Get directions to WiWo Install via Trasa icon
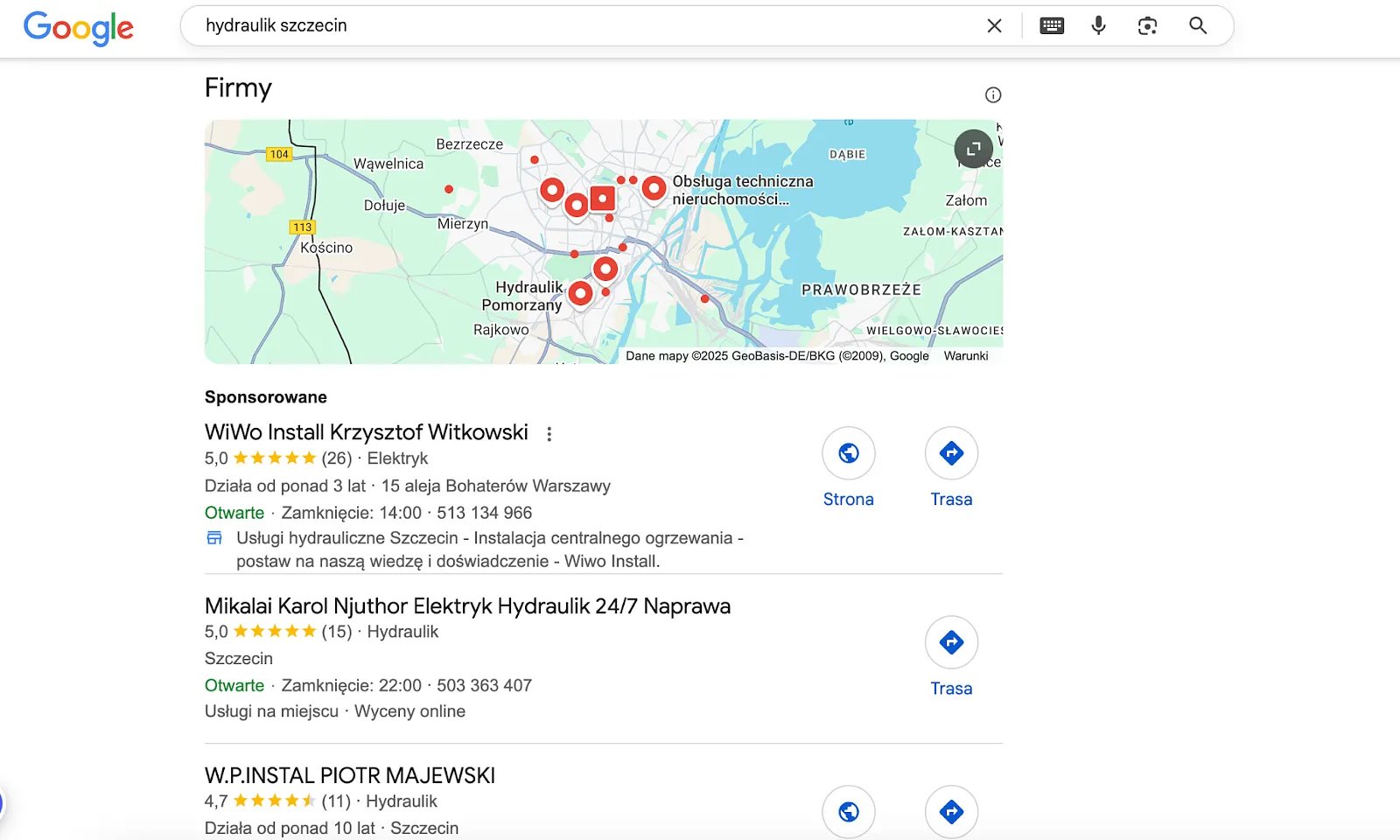The height and width of the screenshot is (840, 1400). 951,453
